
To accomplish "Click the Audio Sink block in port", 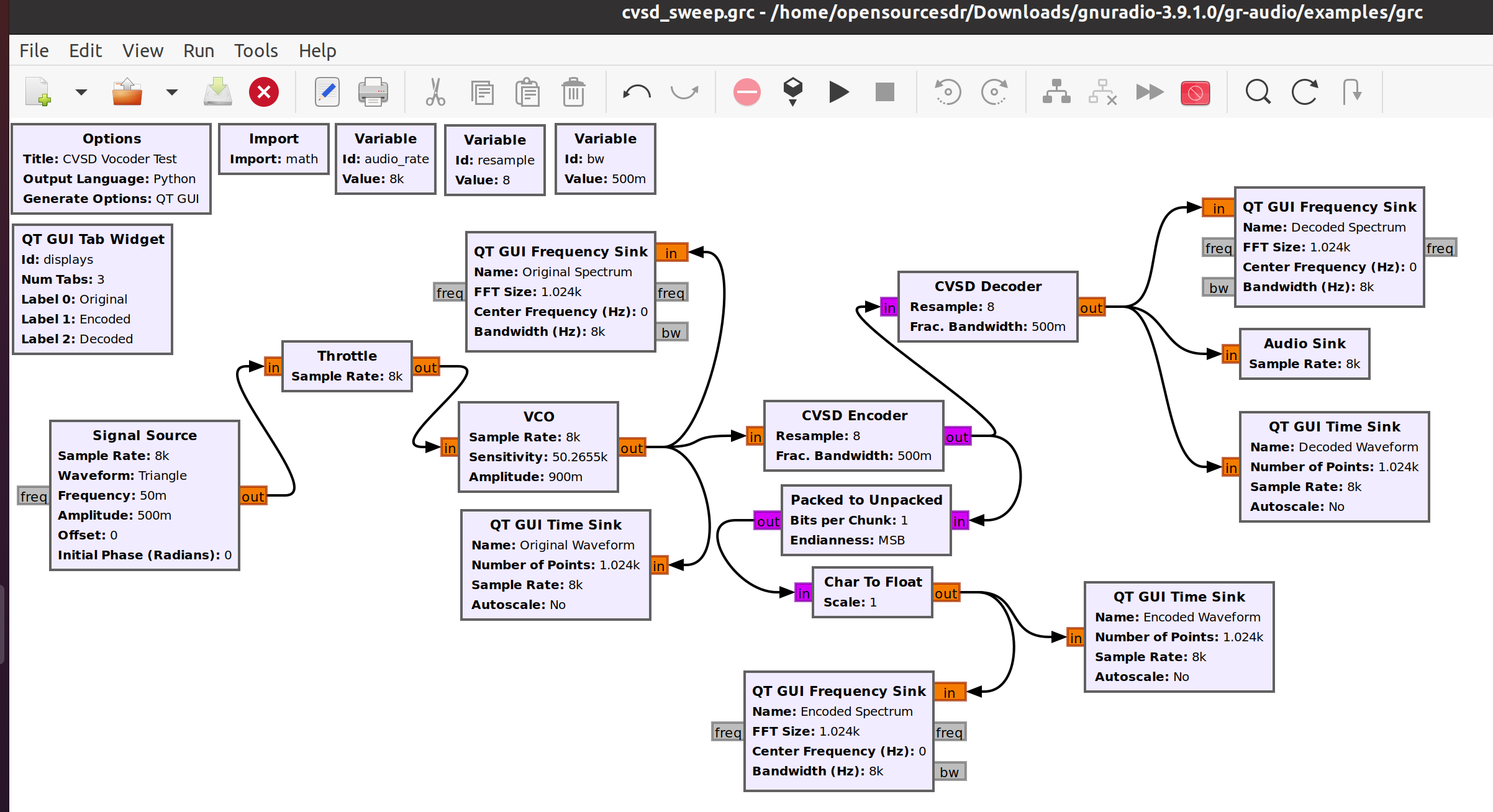I will 1230,354.
